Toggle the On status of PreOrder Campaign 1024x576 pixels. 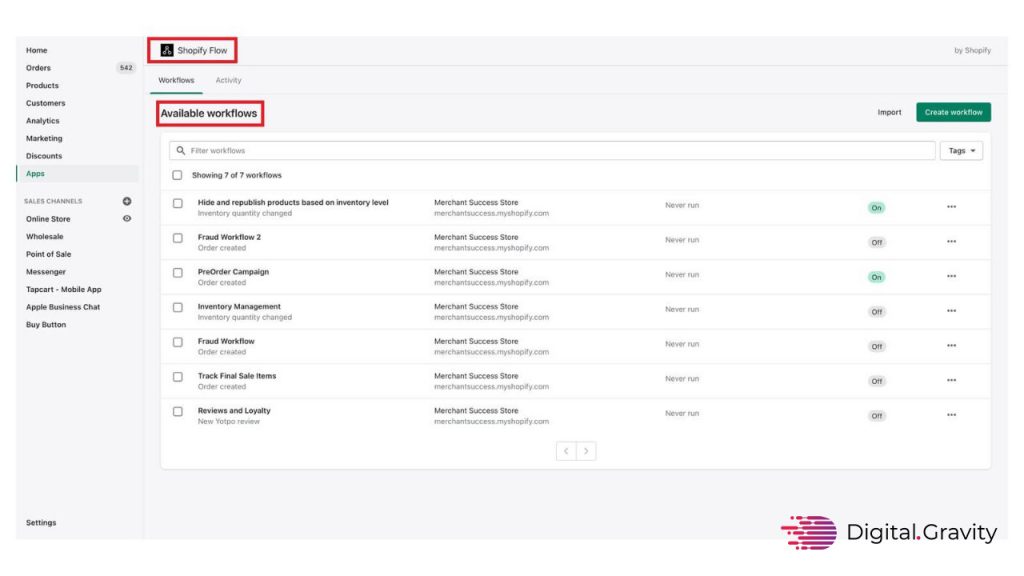pos(877,277)
